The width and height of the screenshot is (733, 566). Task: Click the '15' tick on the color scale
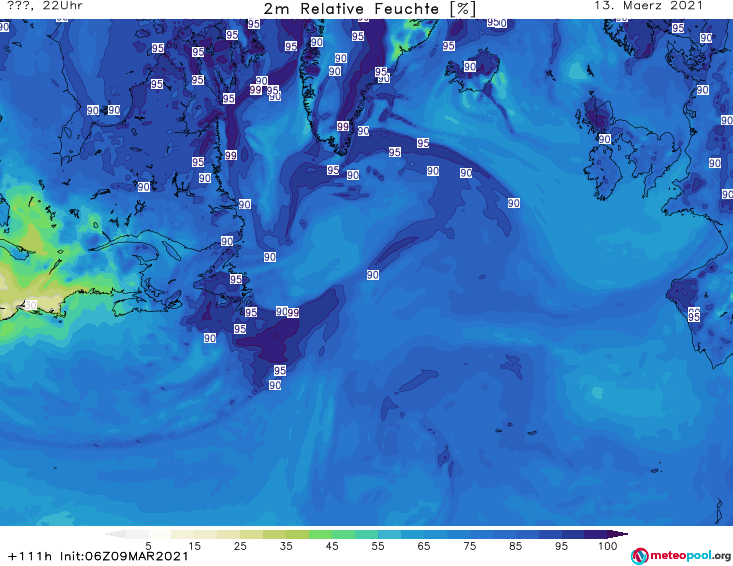[x=194, y=546]
